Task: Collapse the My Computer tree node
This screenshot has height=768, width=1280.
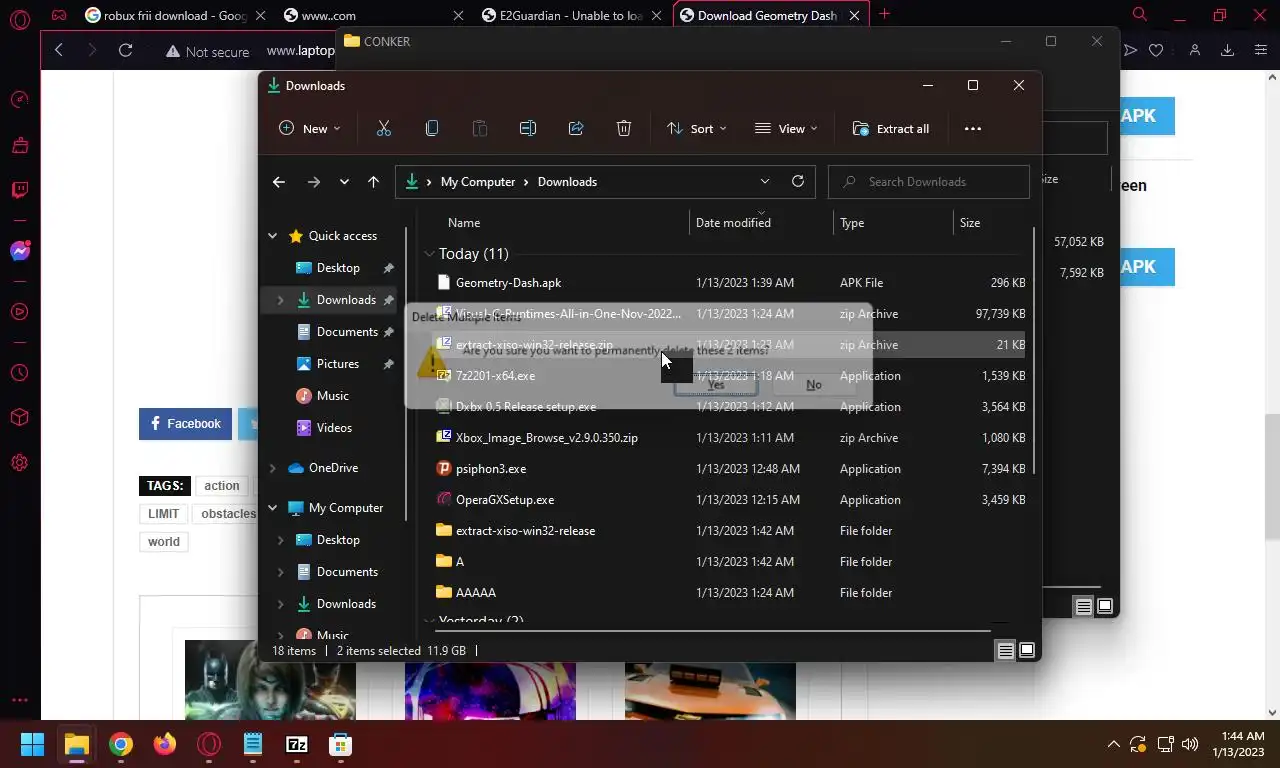Action: [x=272, y=508]
